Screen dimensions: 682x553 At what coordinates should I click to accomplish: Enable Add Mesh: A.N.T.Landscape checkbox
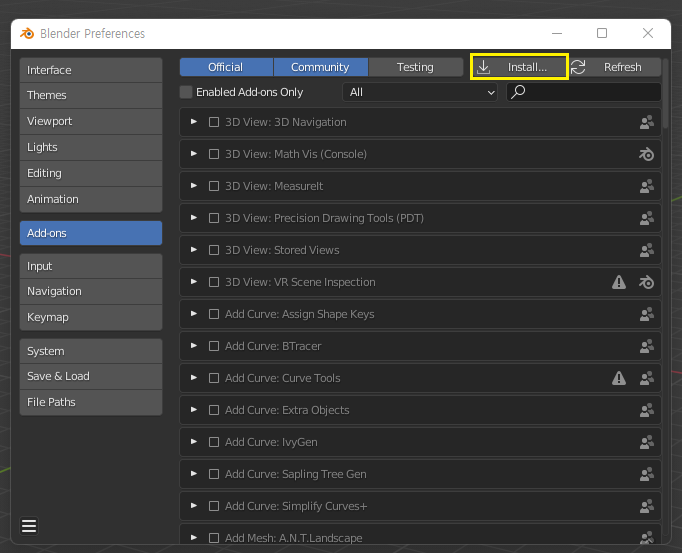click(x=214, y=538)
